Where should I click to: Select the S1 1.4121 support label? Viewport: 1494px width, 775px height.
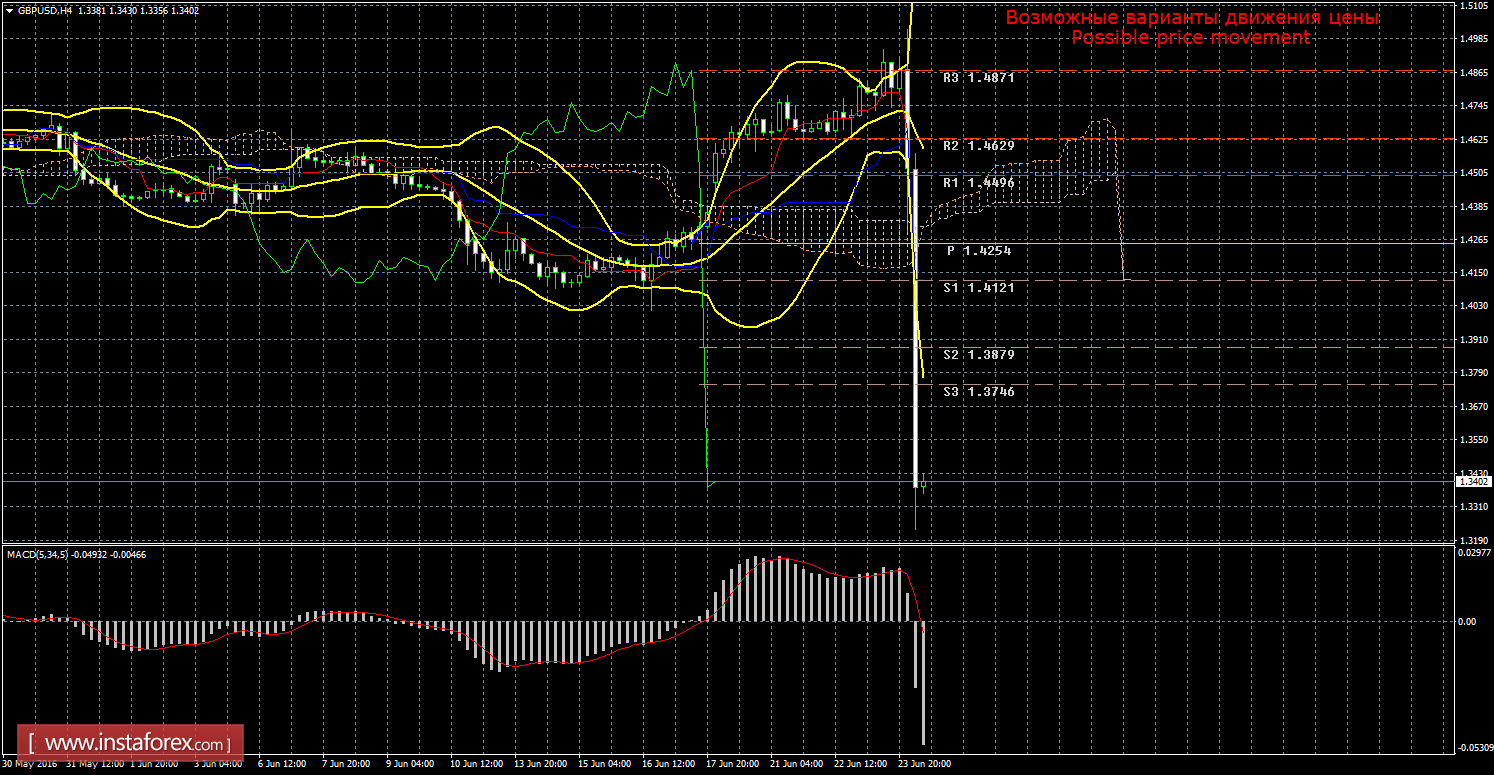[x=979, y=288]
